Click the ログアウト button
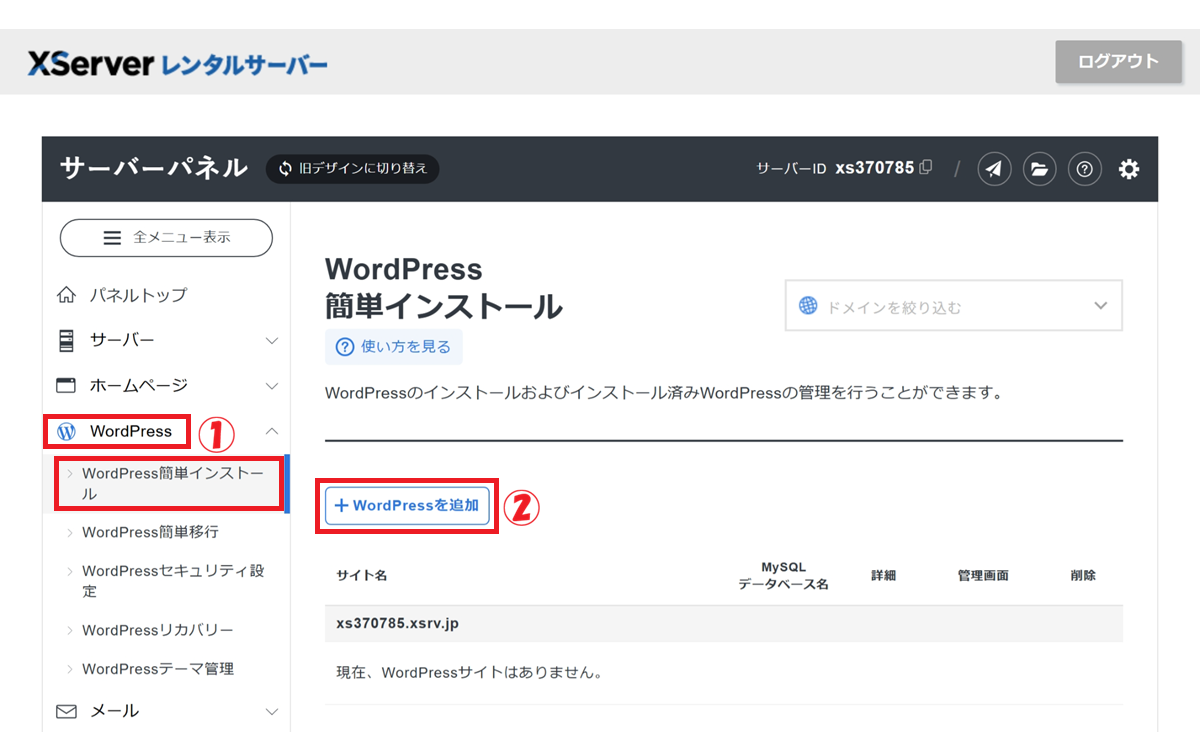Image resolution: width=1200 pixels, height=732 pixels. click(x=1117, y=62)
